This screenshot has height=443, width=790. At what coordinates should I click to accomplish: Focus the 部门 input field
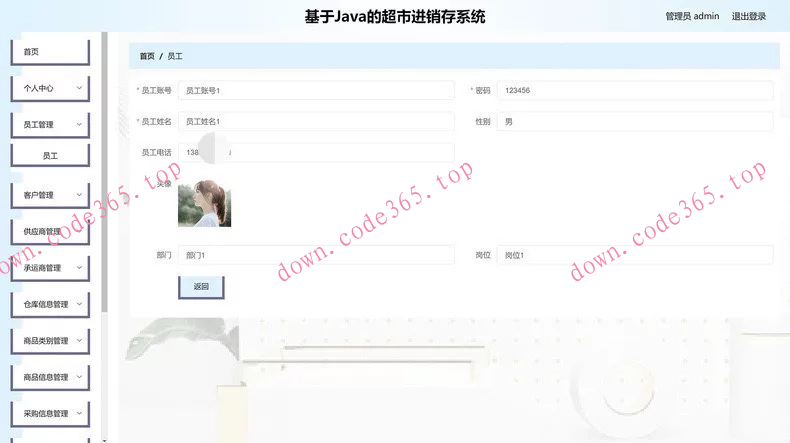click(316, 255)
